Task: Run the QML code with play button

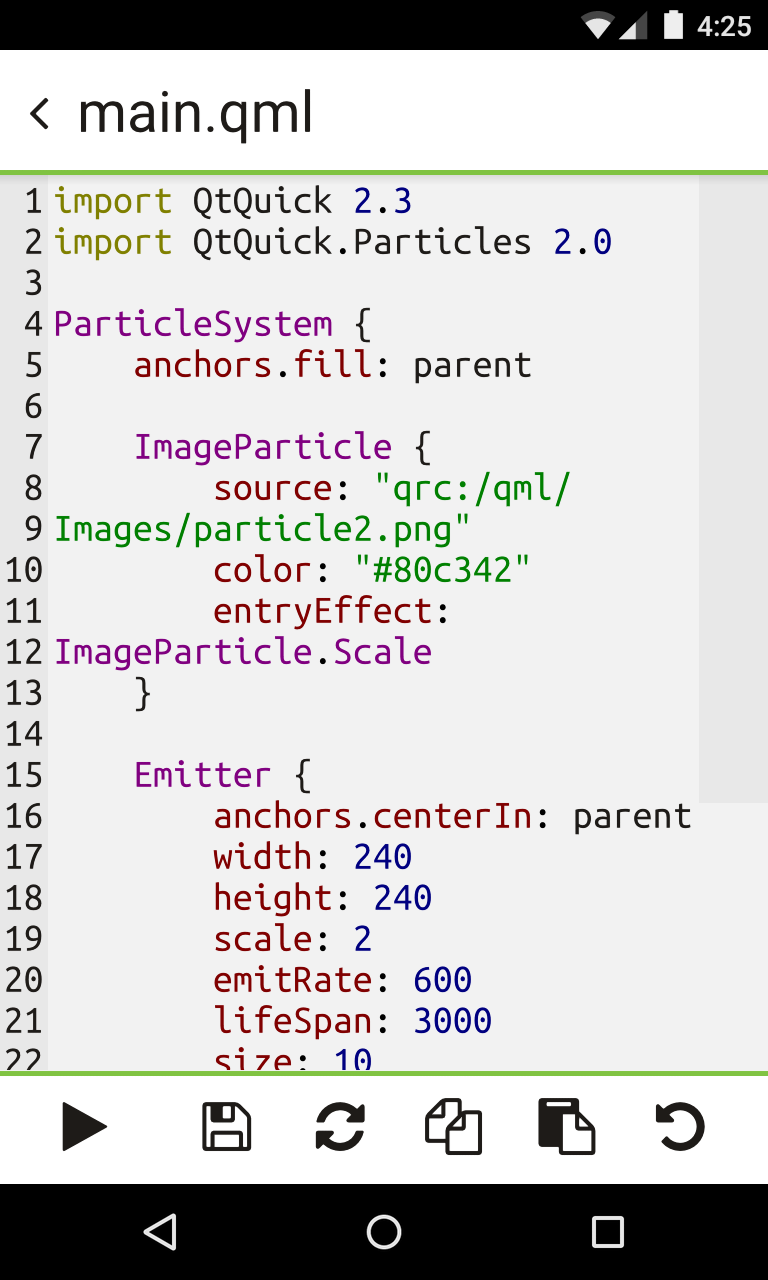Action: pos(84,1128)
